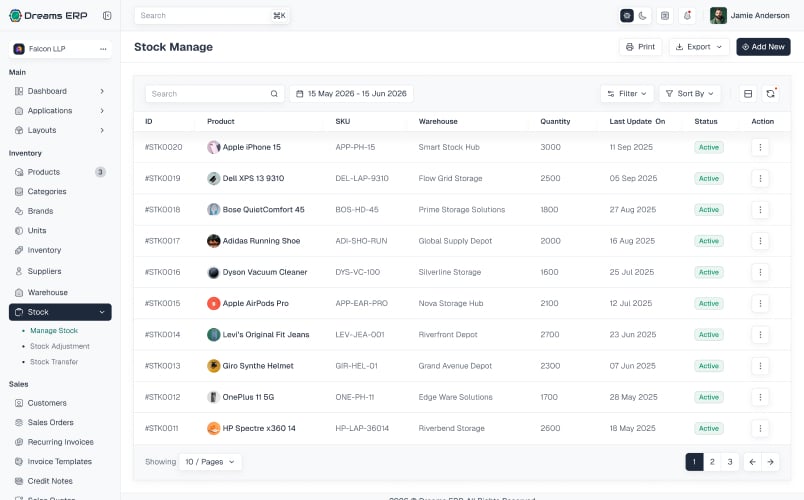The width and height of the screenshot is (804, 500).
Task: Click Add New button
Action: click(763, 47)
